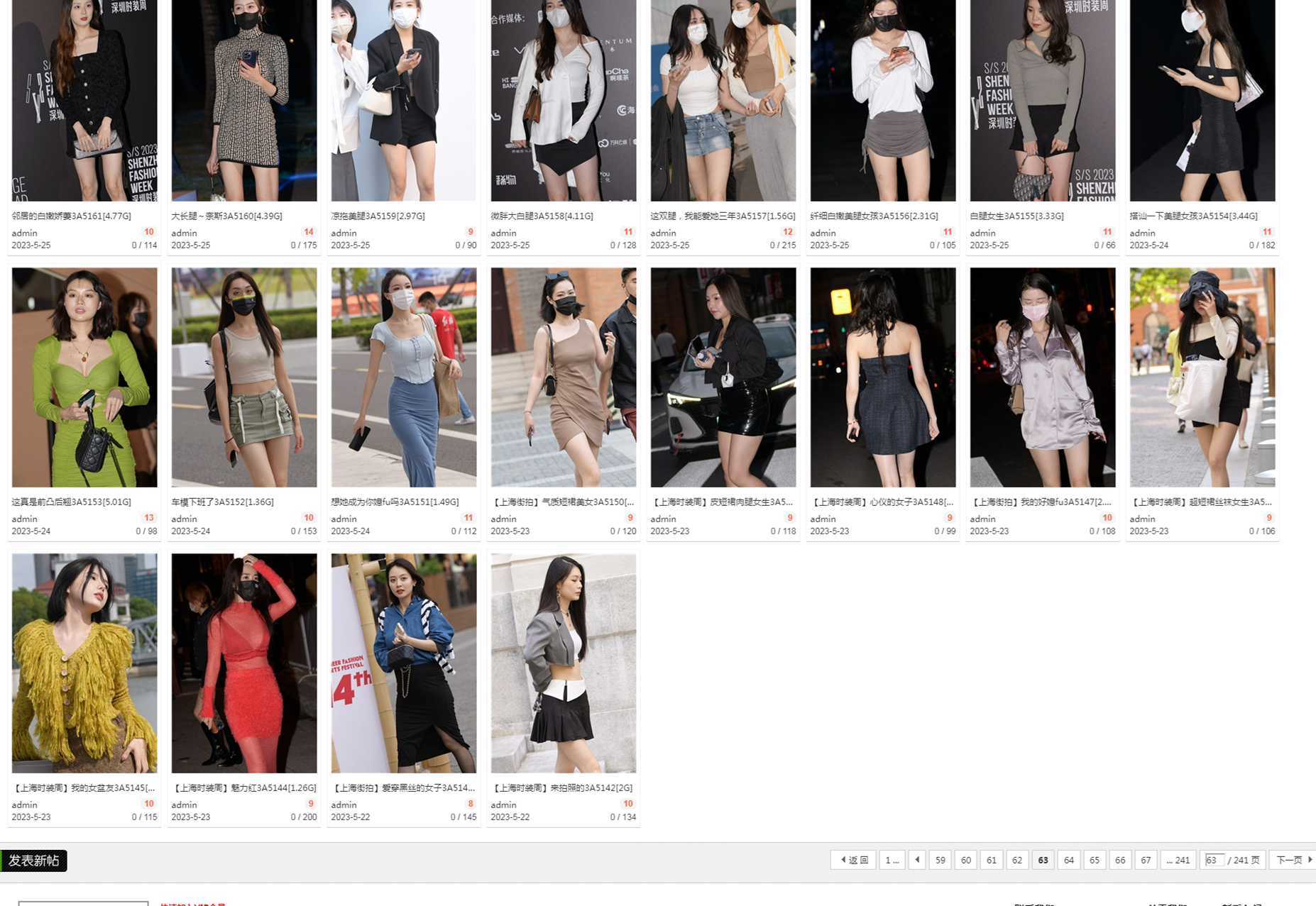Image resolution: width=1316 pixels, height=906 pixels.
Task: Open title link 魅力红3A5144[1.26G]
Action: pos(244,788)
